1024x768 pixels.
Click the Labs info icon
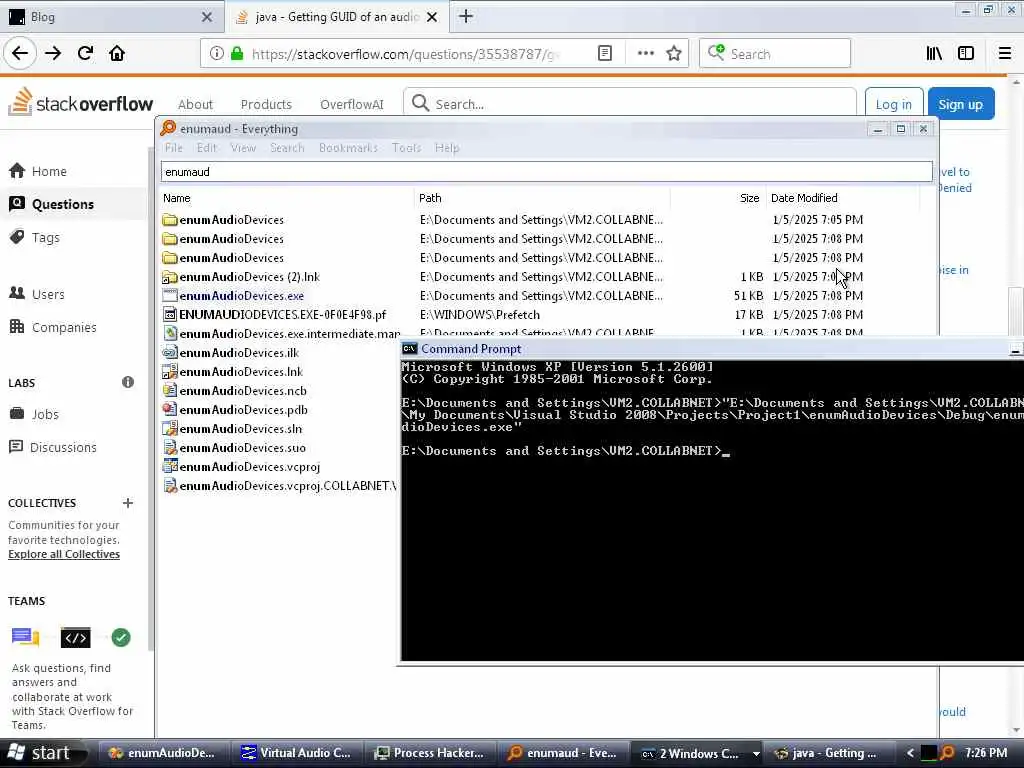[128, 382]
